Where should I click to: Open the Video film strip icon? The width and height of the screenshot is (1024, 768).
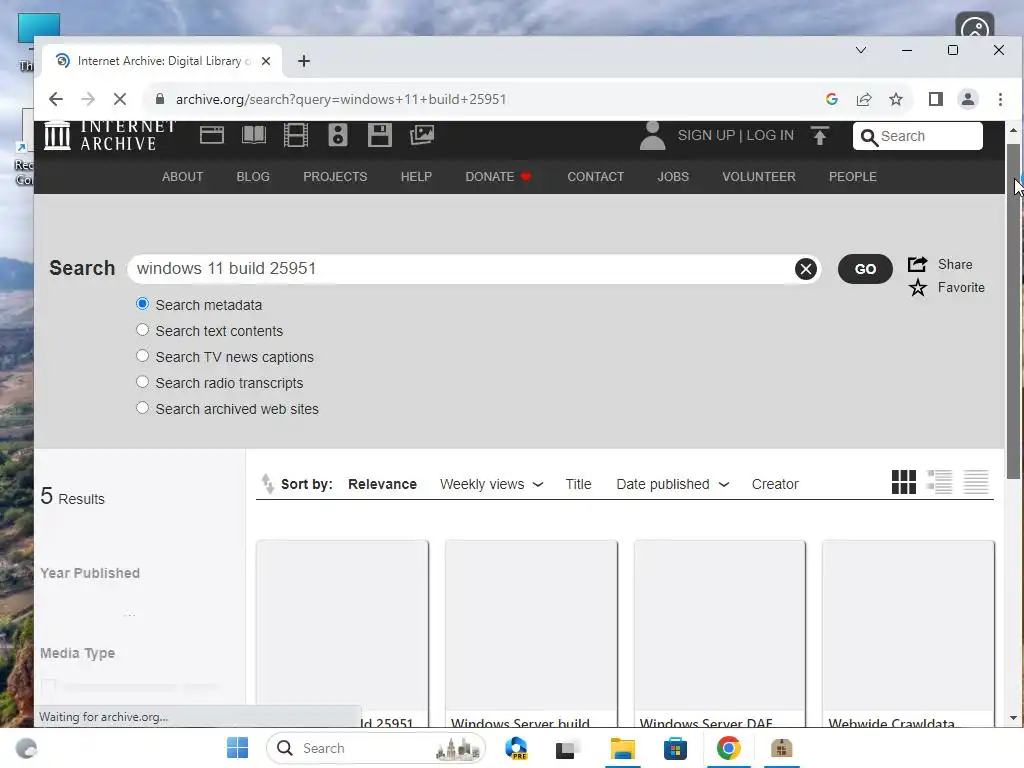296,135
